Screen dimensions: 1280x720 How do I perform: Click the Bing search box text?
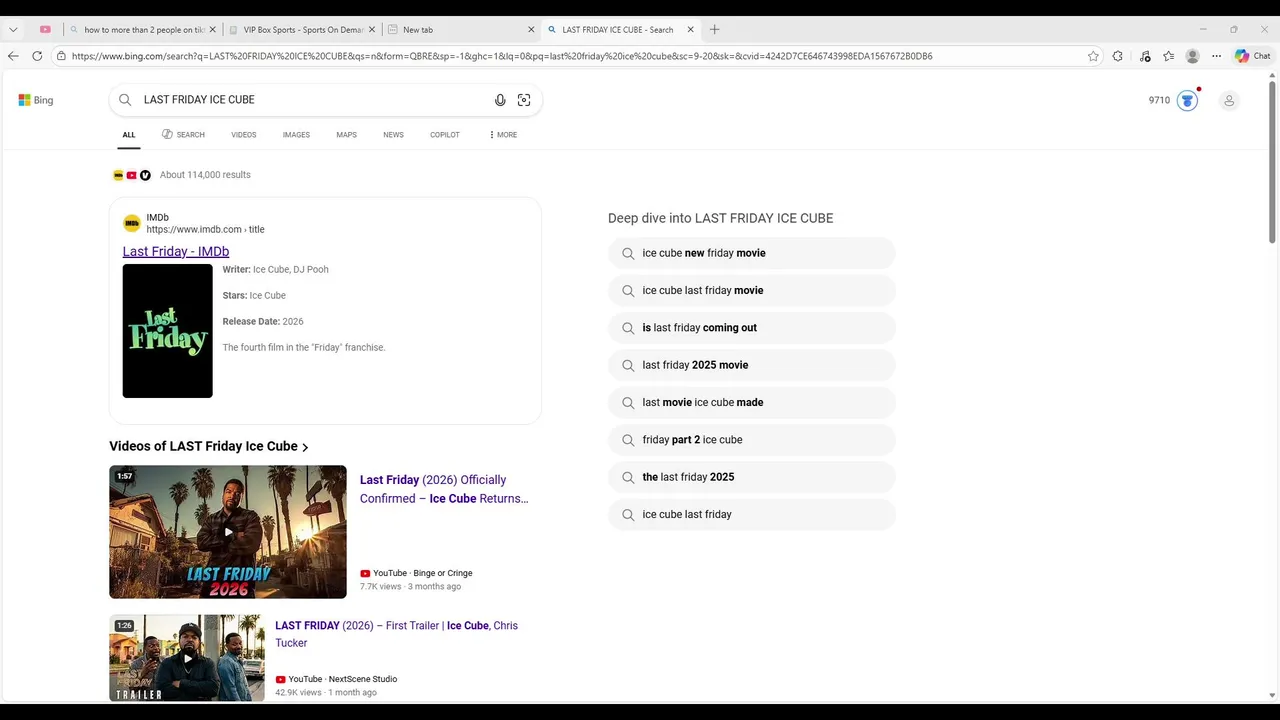(x=199, y=100)
